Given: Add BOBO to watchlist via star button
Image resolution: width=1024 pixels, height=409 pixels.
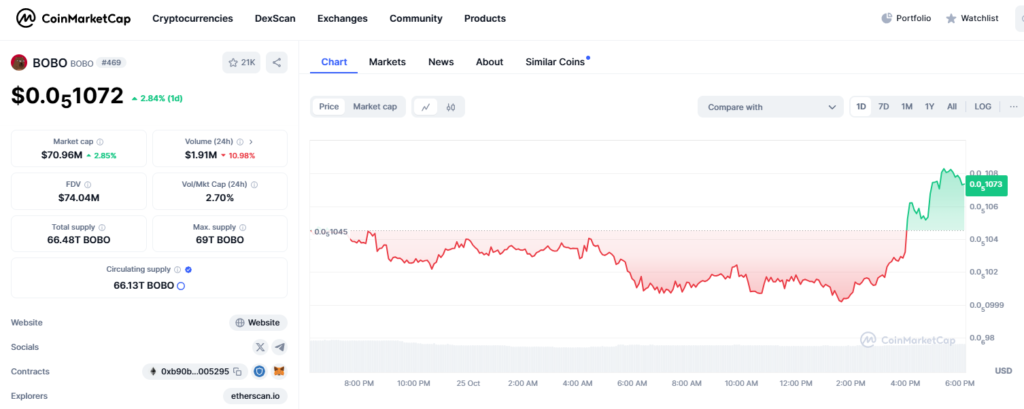Looking at the screenshot, I should click(x=241, y=63).
